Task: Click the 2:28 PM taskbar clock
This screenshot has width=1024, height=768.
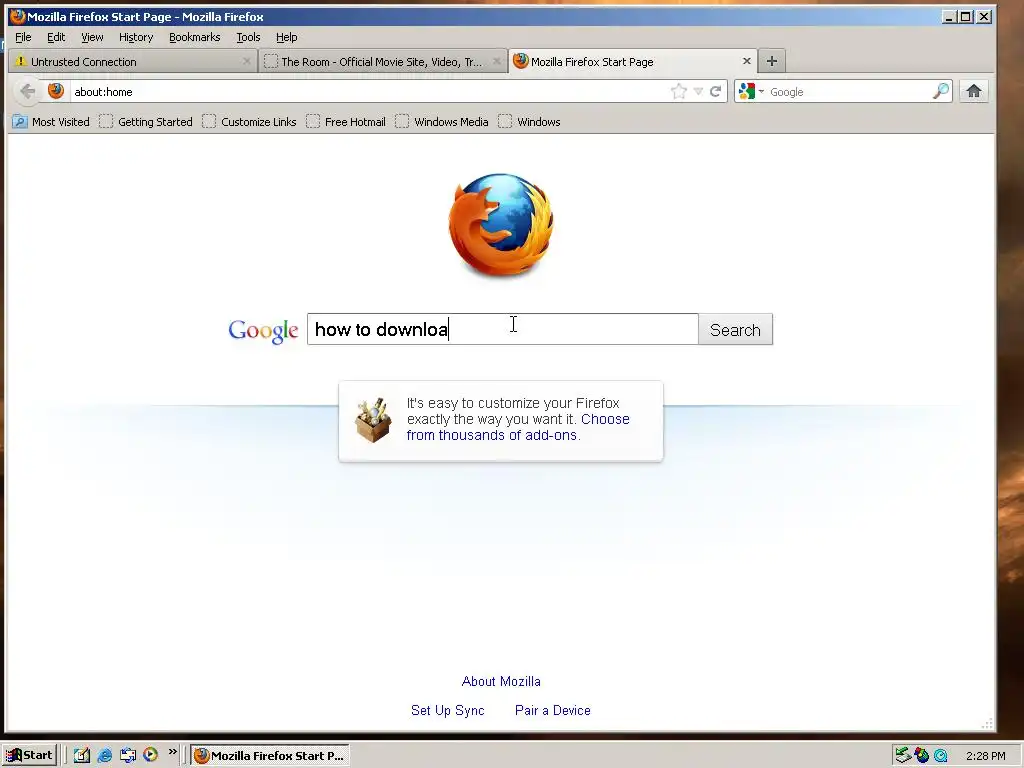Action: pos(985,756)
